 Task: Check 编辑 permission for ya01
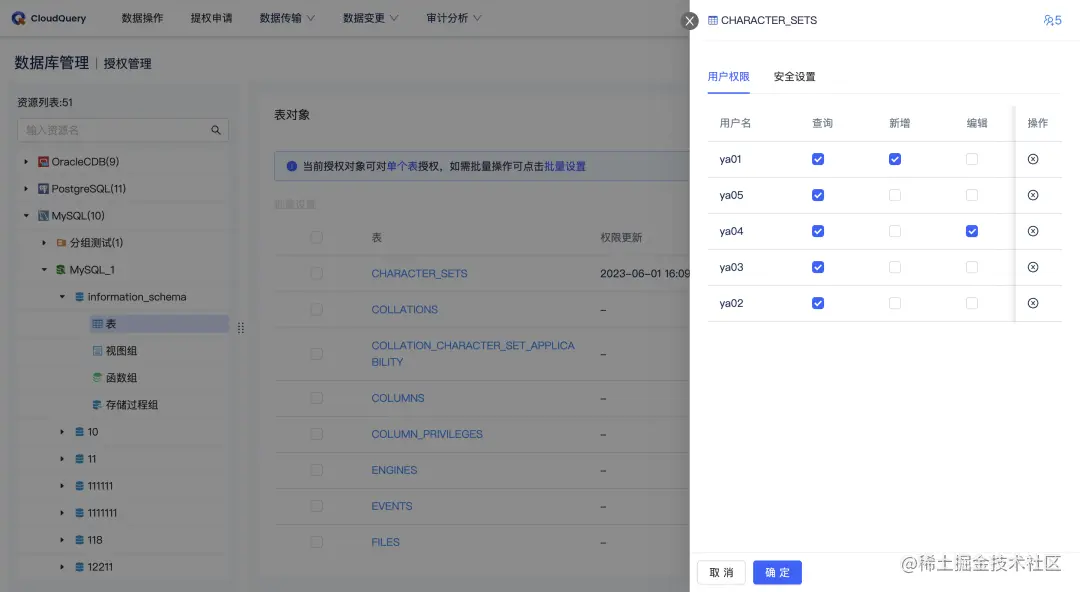point(972,159)
